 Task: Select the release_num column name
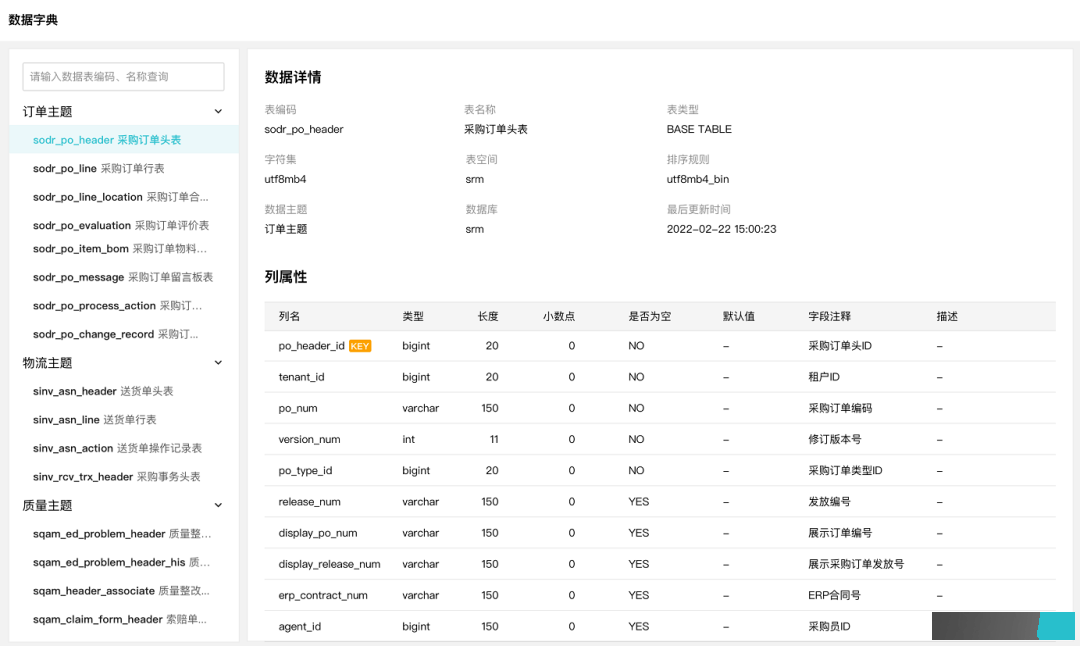pos(309,502)
